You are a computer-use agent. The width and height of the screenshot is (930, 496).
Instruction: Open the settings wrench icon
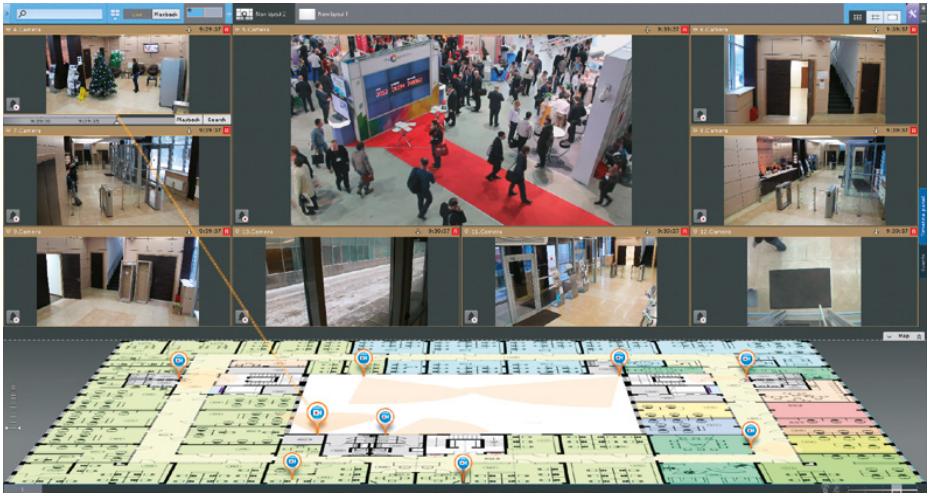tap(912, 11)
